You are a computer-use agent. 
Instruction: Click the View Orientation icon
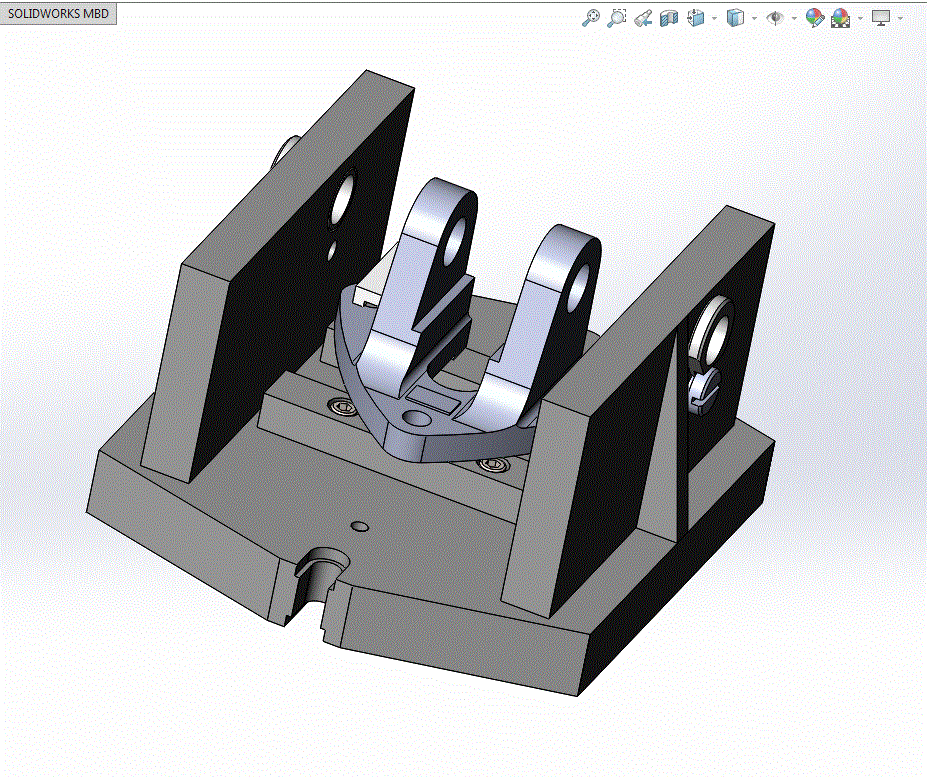coord(696,18)
